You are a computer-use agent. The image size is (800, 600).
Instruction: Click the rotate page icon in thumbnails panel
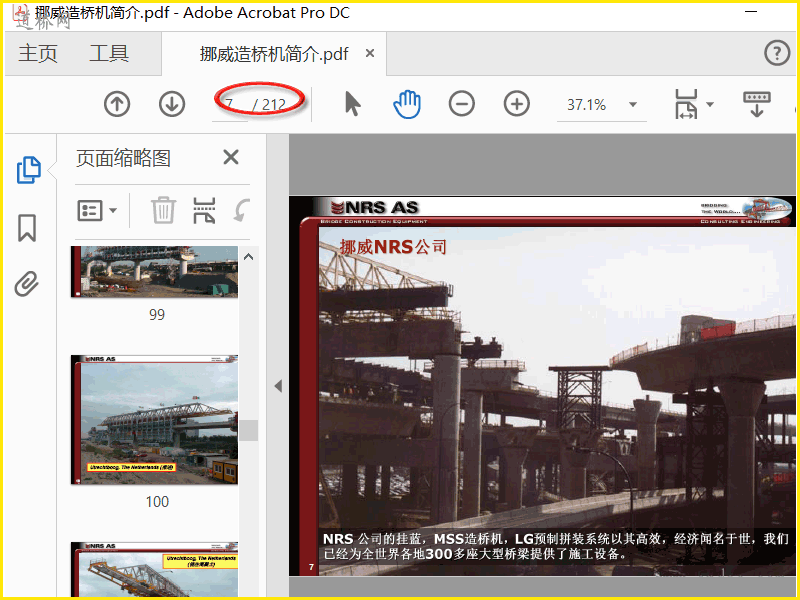click(x=242, y=210)
